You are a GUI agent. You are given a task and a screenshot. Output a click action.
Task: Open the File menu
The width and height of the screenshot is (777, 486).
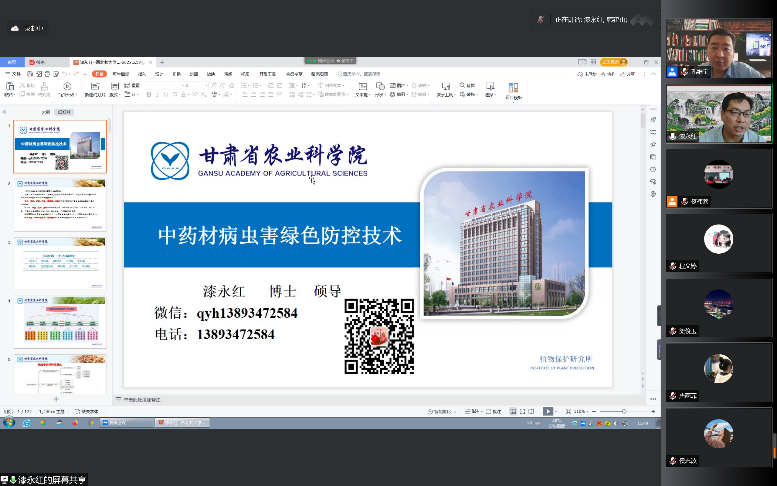(x=13, y=74)
